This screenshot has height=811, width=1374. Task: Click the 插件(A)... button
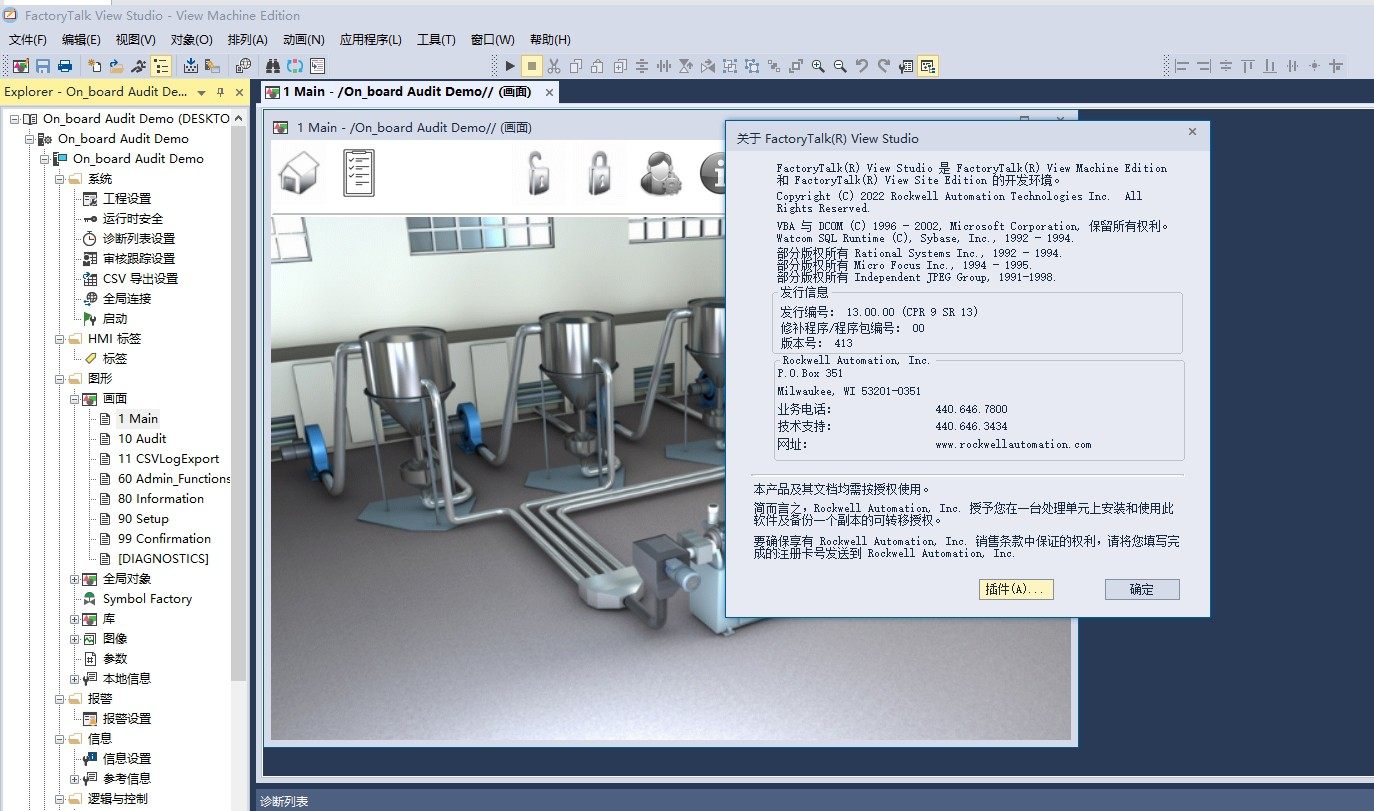click(1017, 589)
